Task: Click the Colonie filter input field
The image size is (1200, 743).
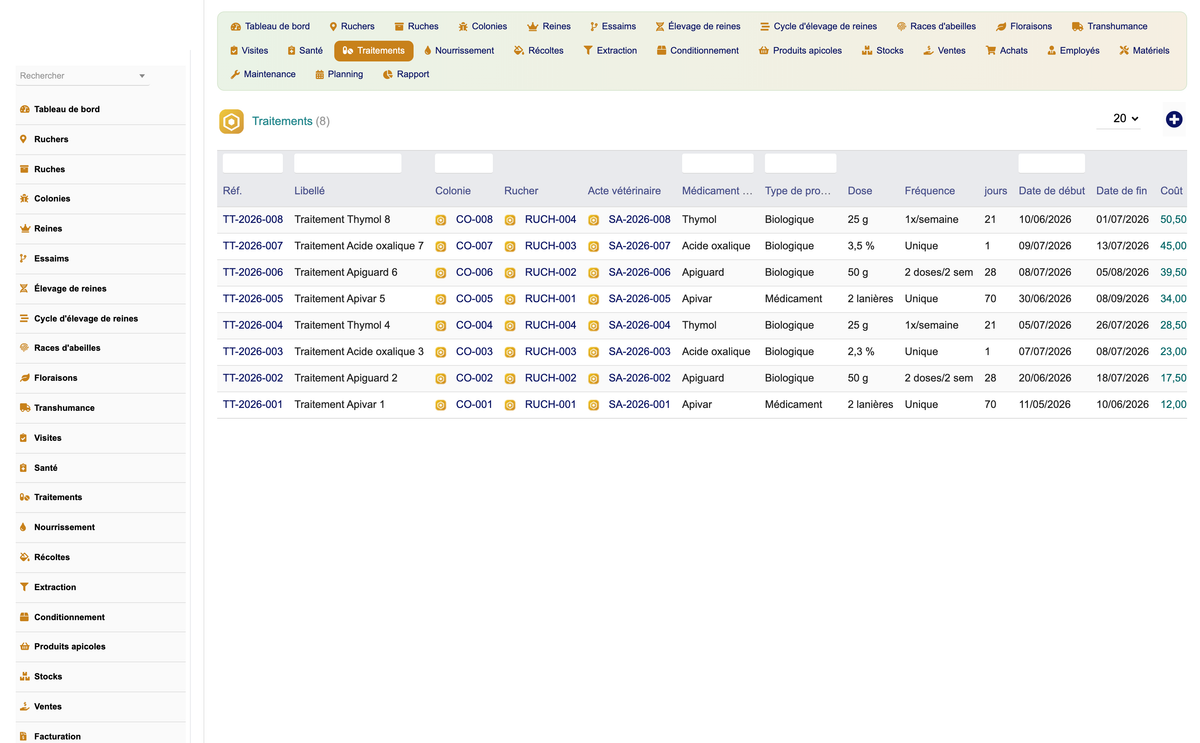Action: pos(464,163)
